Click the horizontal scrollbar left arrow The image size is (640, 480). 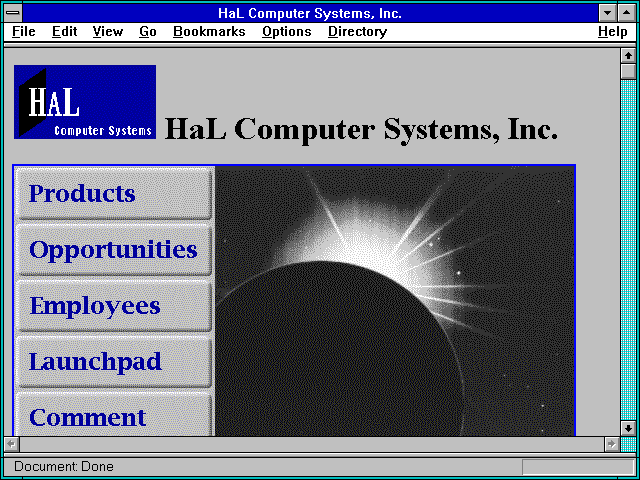click(12, 444)
